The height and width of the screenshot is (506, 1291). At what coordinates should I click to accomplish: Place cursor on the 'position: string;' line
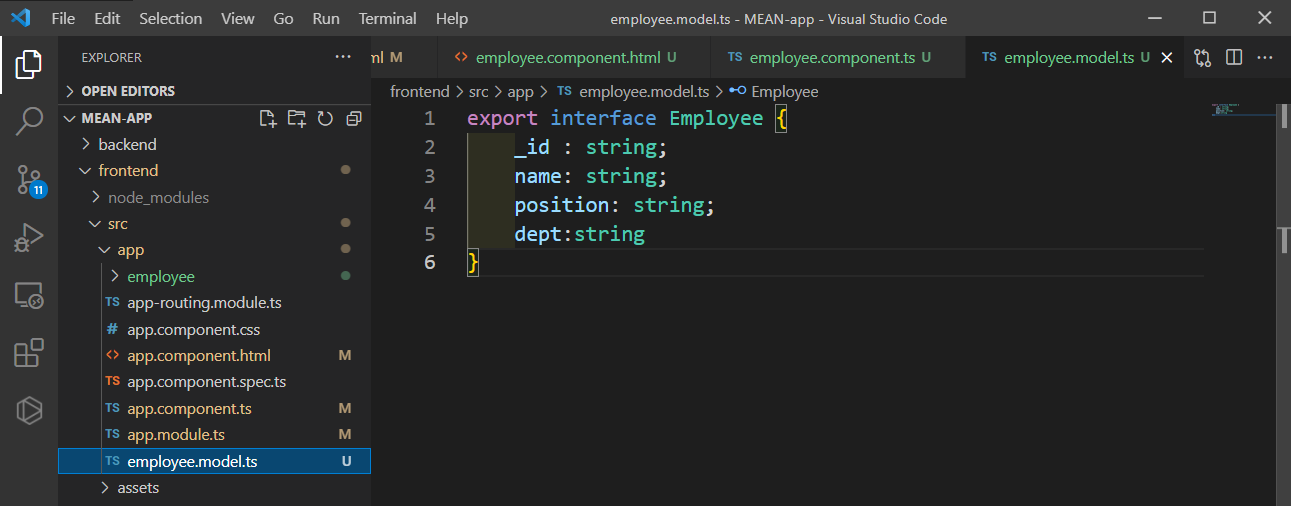coord(615,205)
